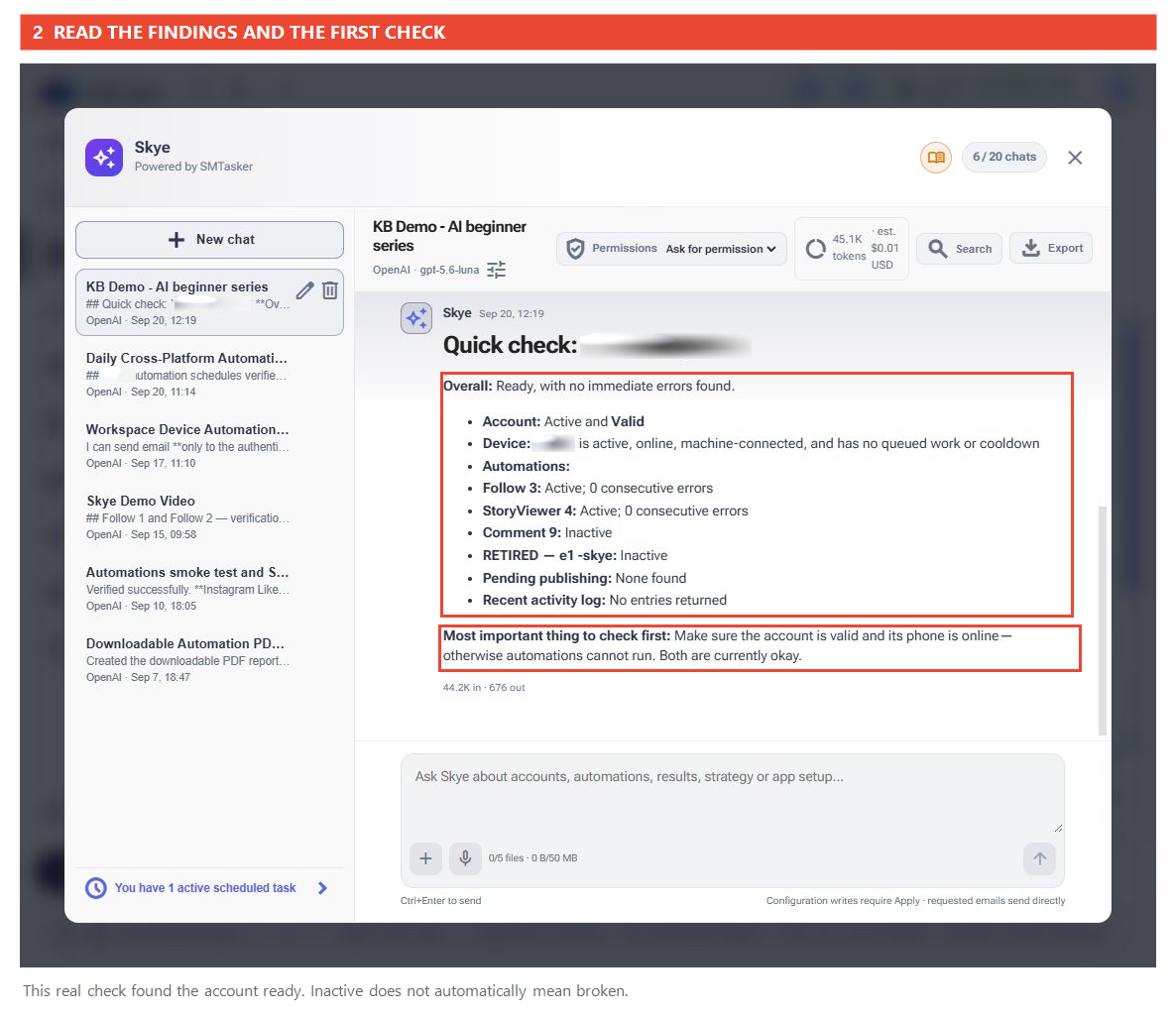Screen dimensions: 1176x1019
Task: Click the Skye avatar icon beside the message
Action: coord(416,318)
